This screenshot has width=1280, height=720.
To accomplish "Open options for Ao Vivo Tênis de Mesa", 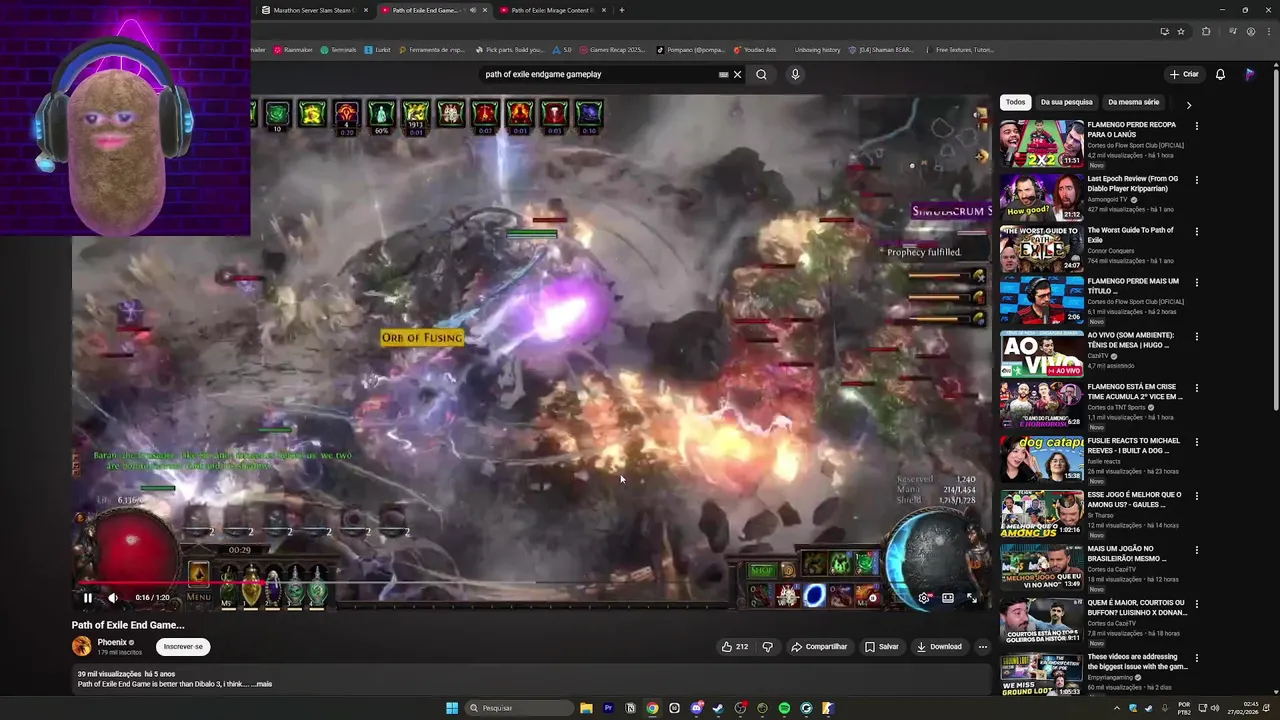I will tap(1197, 336).
